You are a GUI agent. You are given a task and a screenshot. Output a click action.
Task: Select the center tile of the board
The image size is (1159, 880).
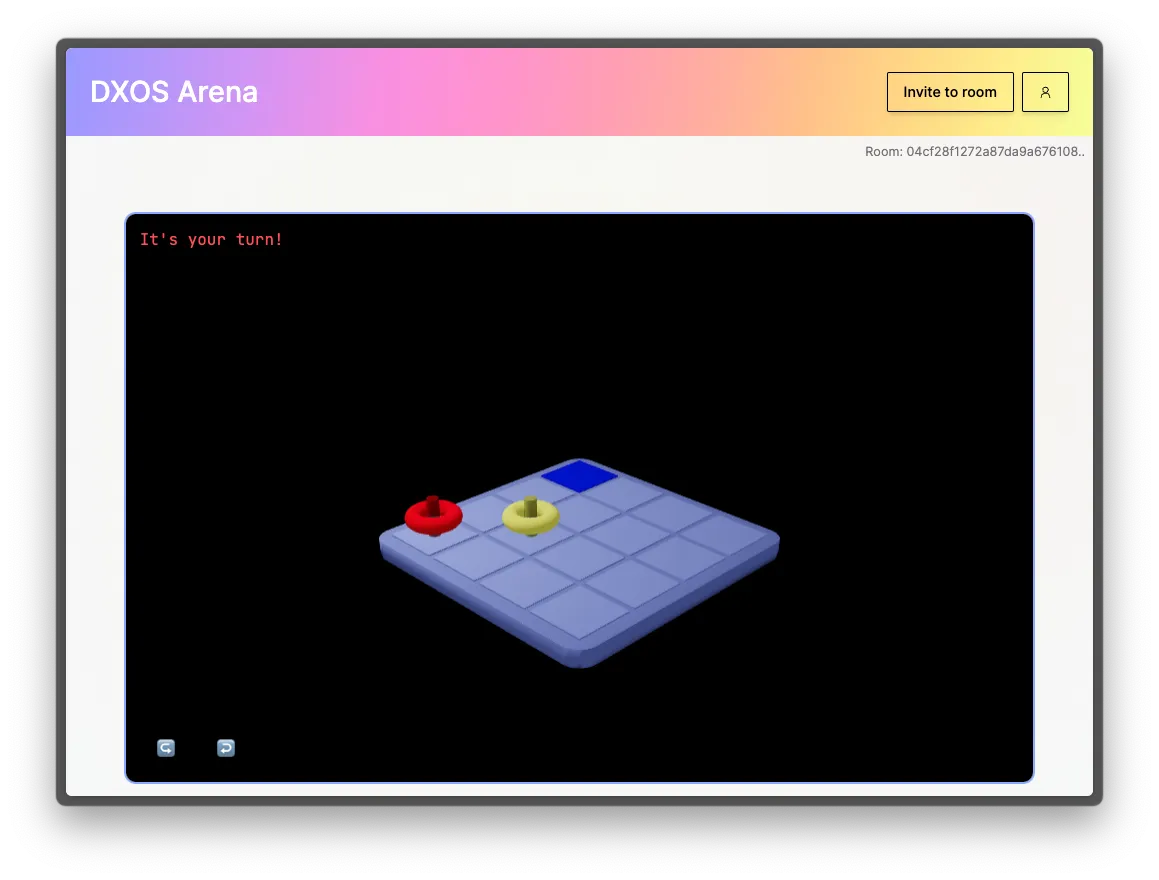pyautogui.click(x=580, y=560)
